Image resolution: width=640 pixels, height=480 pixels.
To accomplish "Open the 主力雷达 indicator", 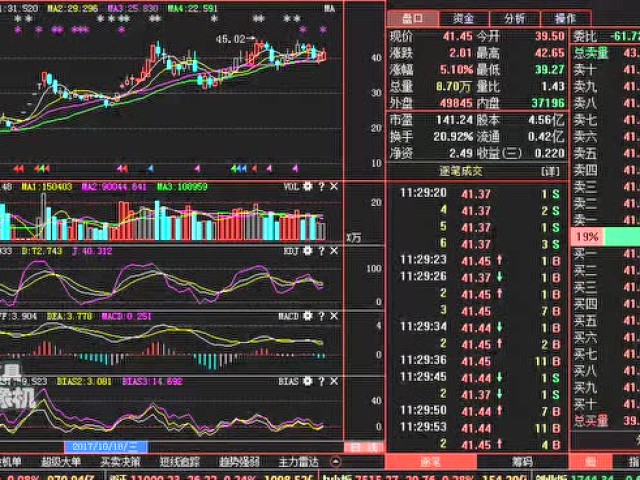I will pyautogui.click(x=298, y=462).
